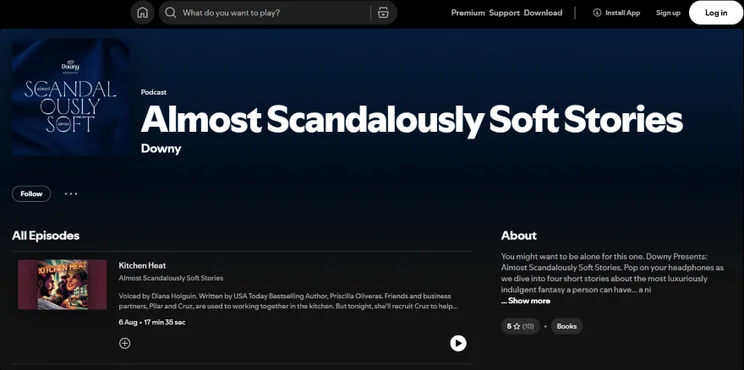Open the Kitchen Heat episode title
Screen dimensions: 744x370
point(142,266)
